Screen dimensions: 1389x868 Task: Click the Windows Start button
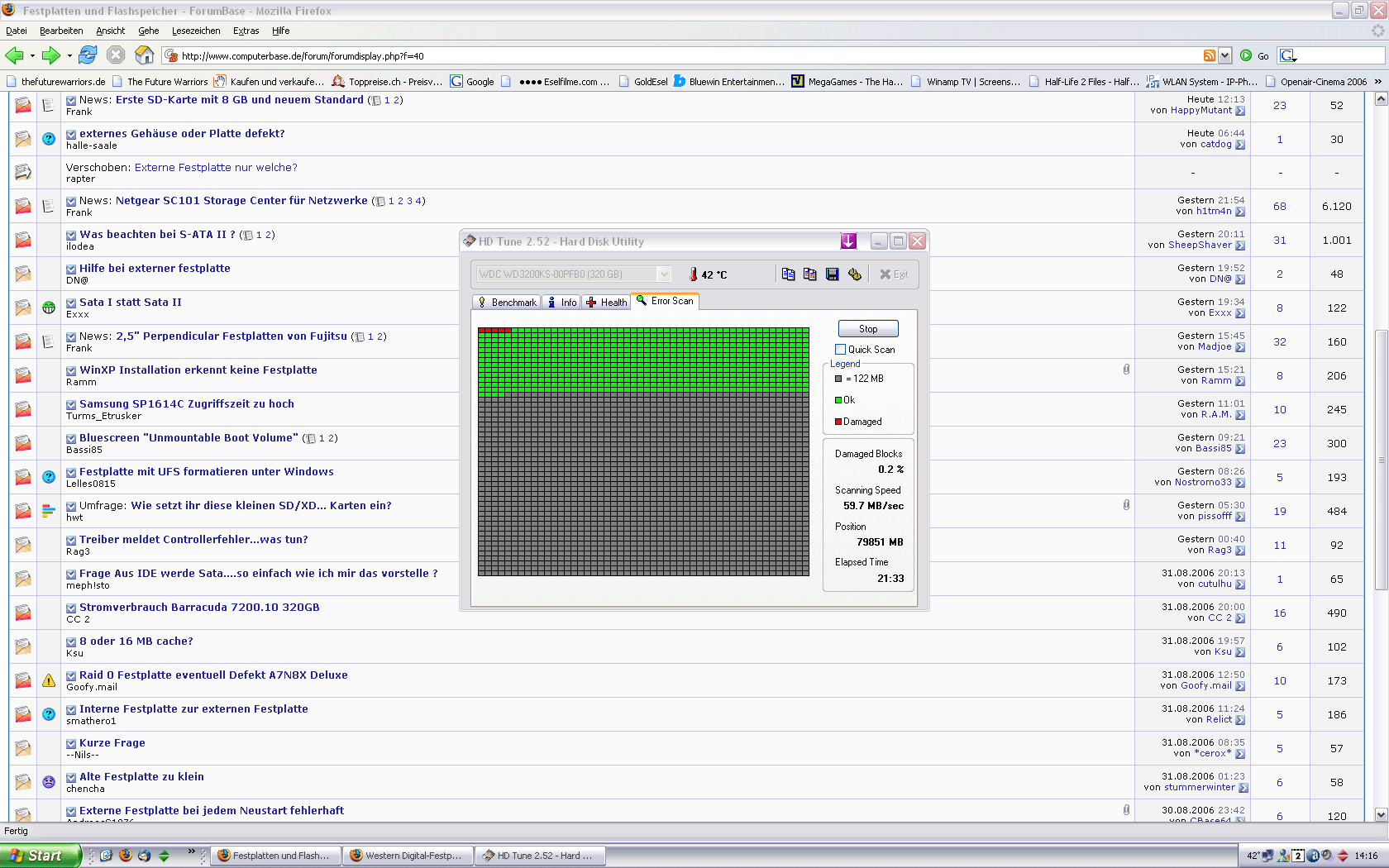point(41,856)
